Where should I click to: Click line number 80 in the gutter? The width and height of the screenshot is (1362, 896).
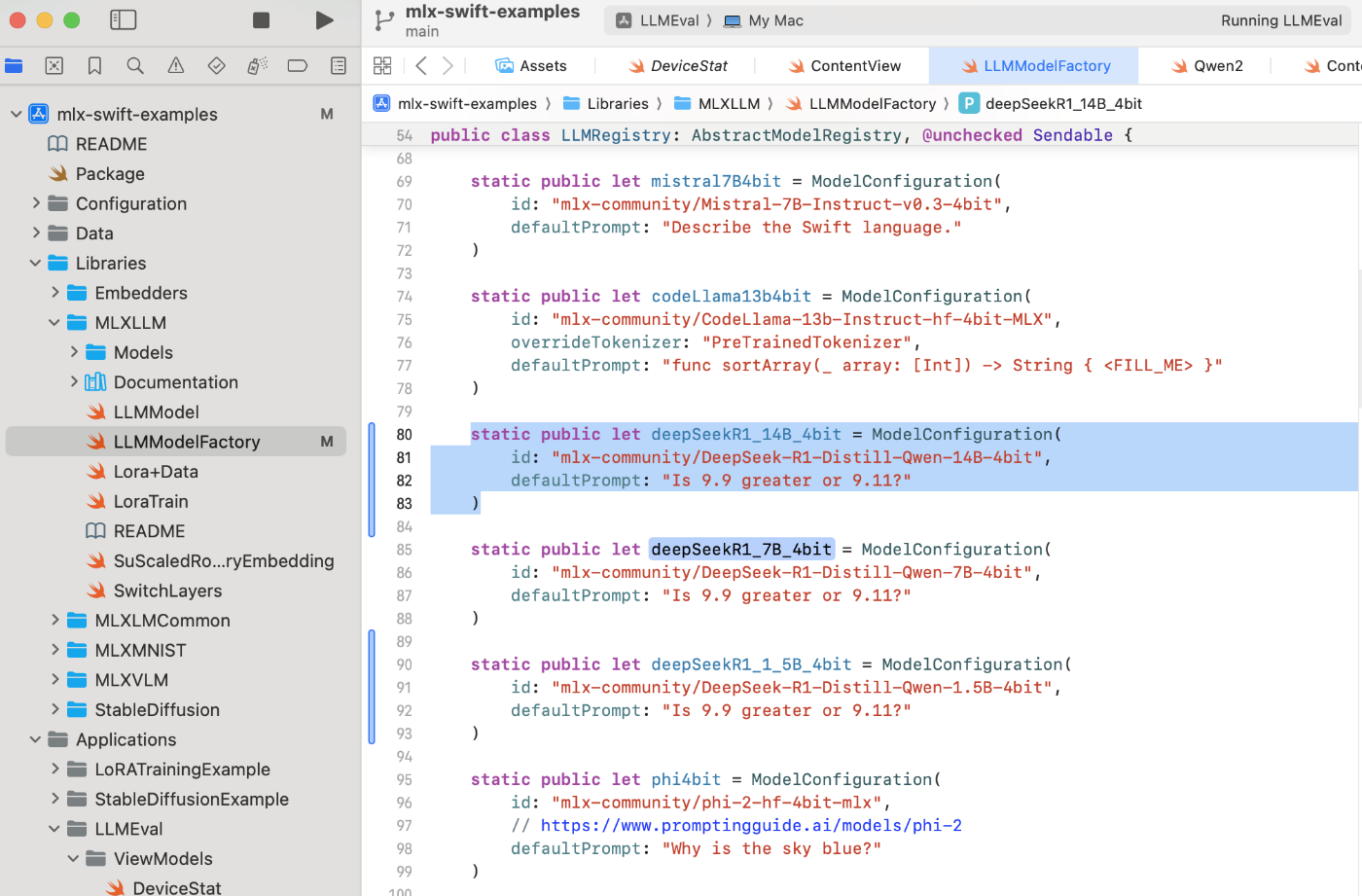[404, 435]
